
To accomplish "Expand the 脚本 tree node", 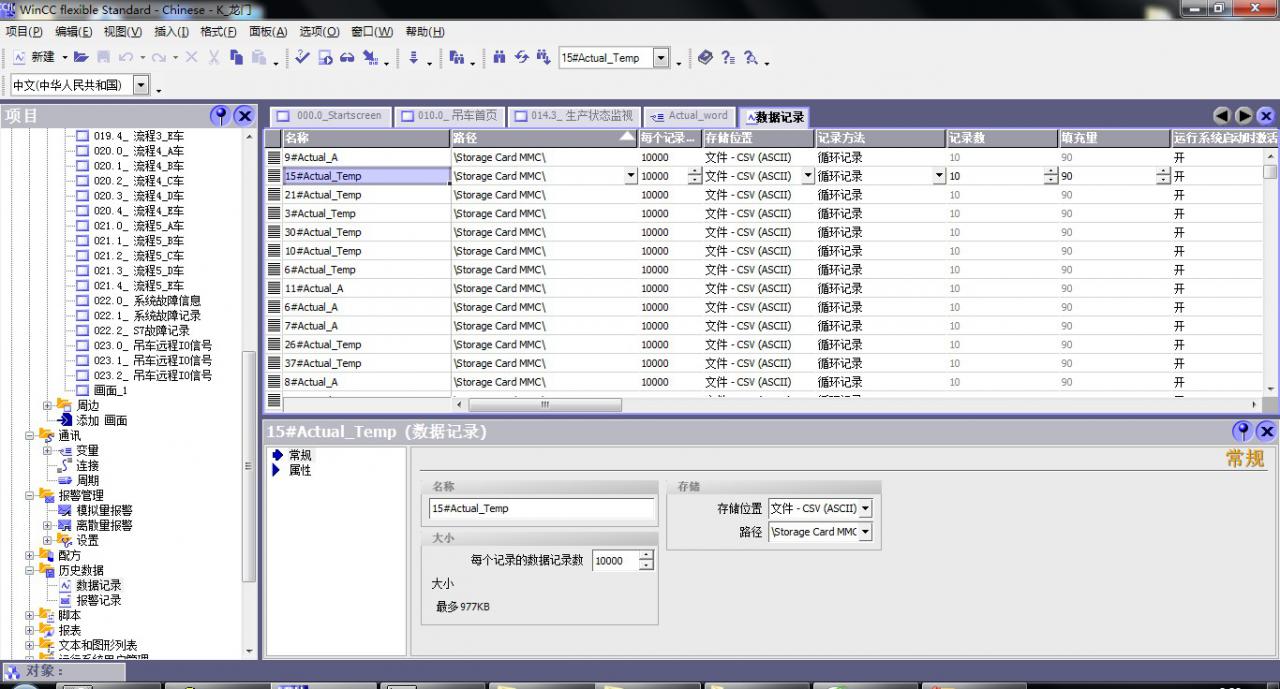I will tap(30, 615).
